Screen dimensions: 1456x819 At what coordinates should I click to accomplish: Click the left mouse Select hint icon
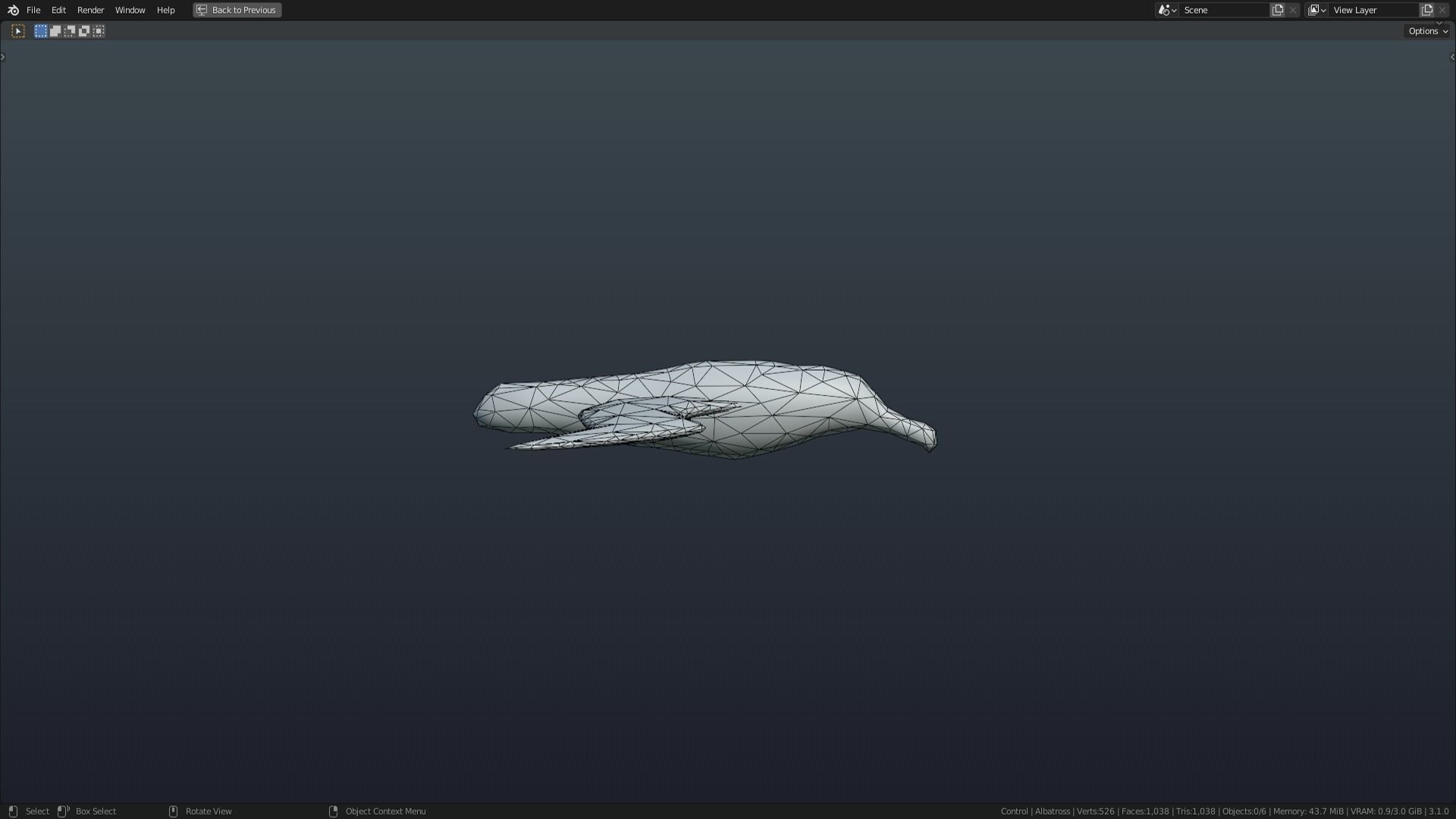13,811
